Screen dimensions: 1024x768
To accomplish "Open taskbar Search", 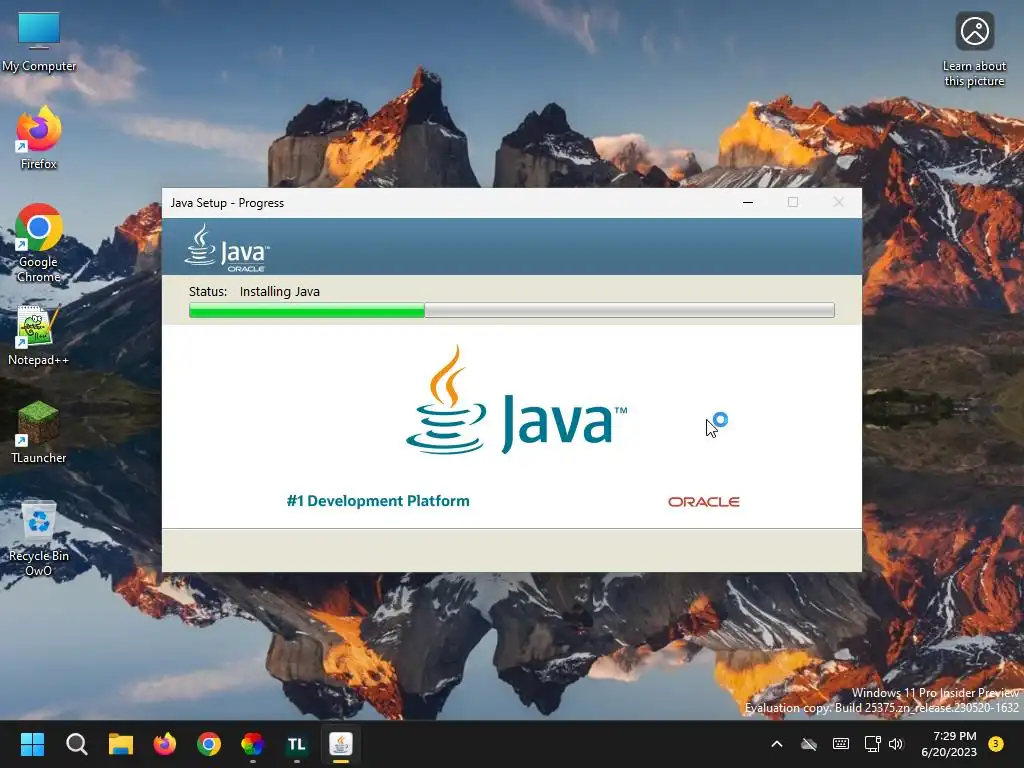I will (x=76, y=744).
